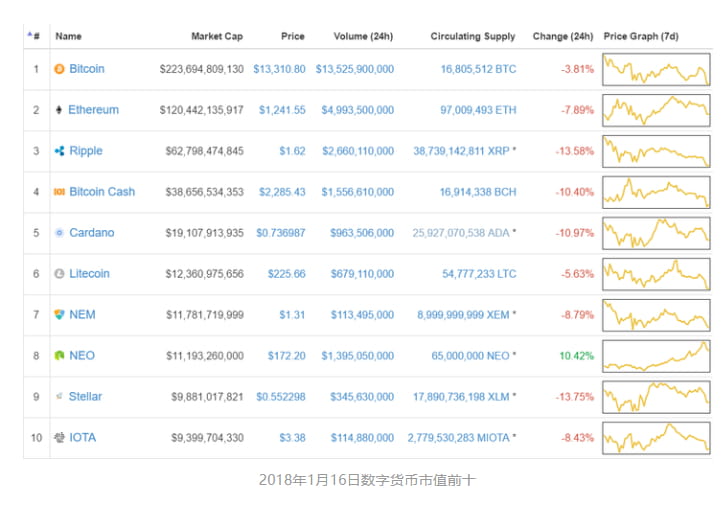The width and height of the screenshot is (726, 530).
Task: Click NEM's 7-day price graph thumbnail
Action: click(656, 315)
